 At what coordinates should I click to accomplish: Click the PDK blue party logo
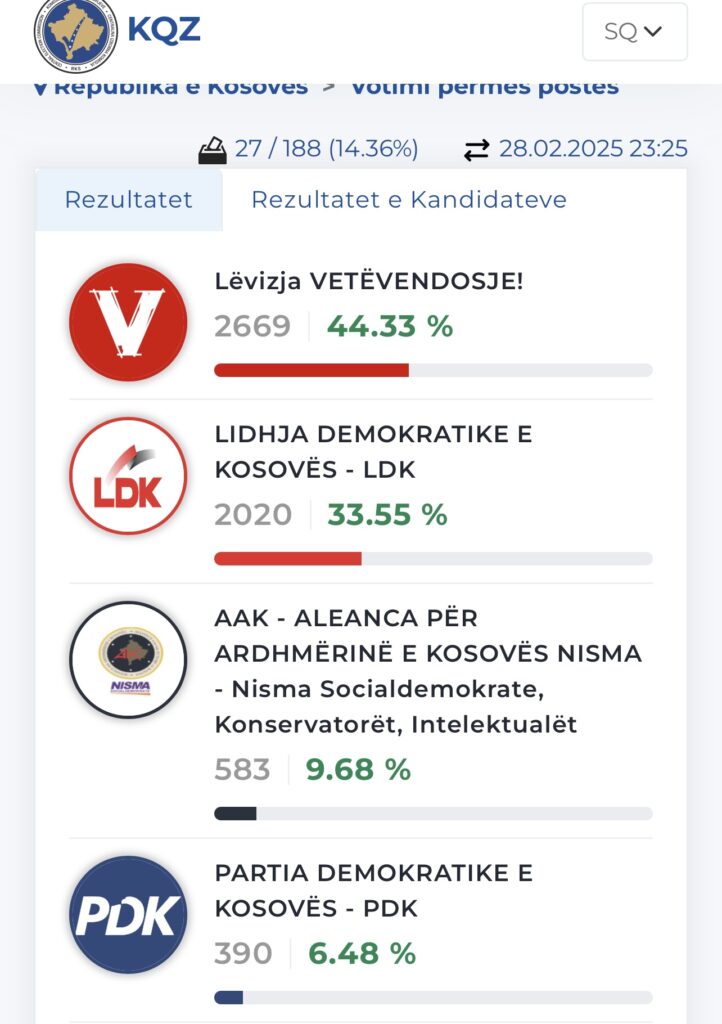point(128,914)
